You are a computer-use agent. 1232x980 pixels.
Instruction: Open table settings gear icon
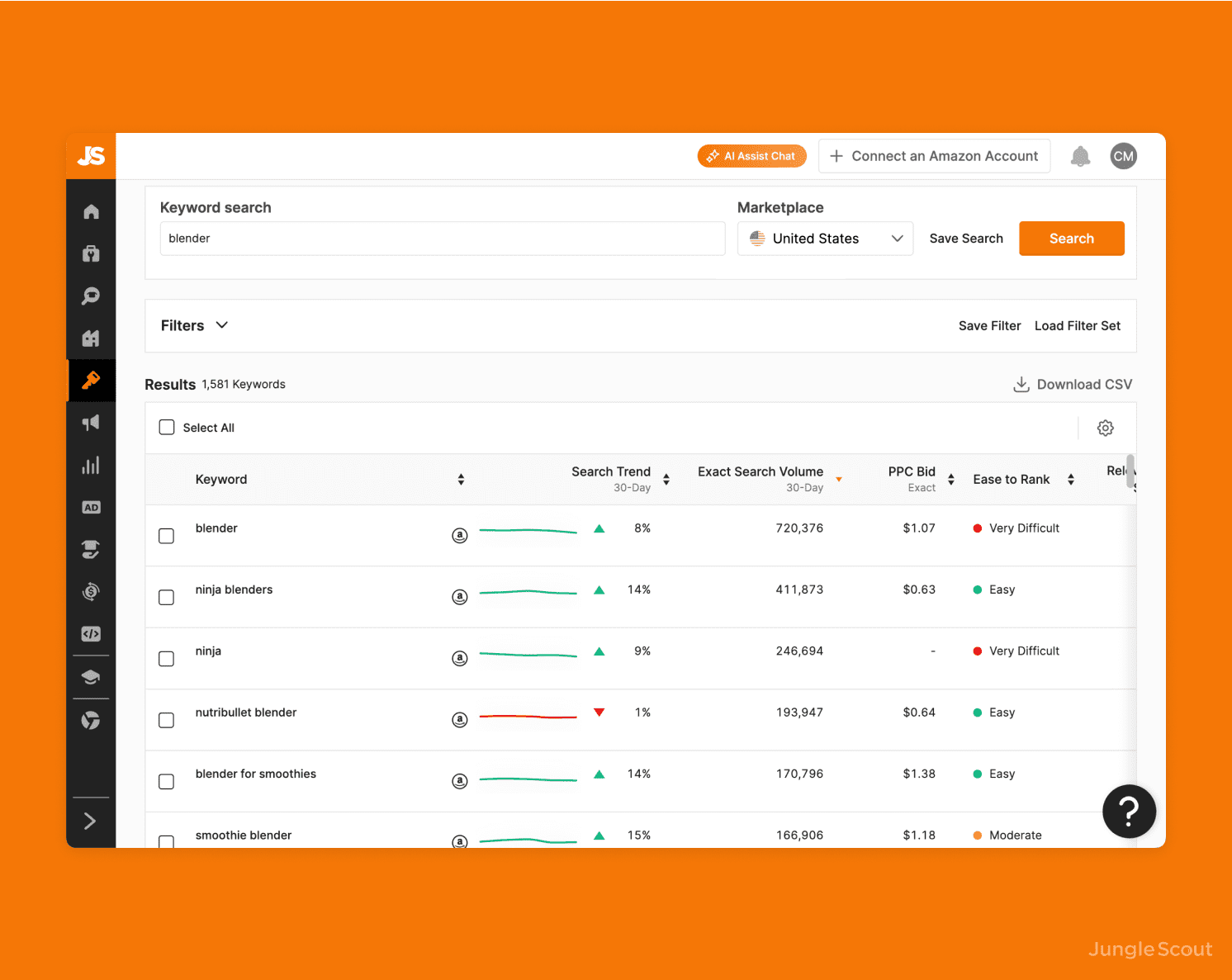click(1106, 428)
